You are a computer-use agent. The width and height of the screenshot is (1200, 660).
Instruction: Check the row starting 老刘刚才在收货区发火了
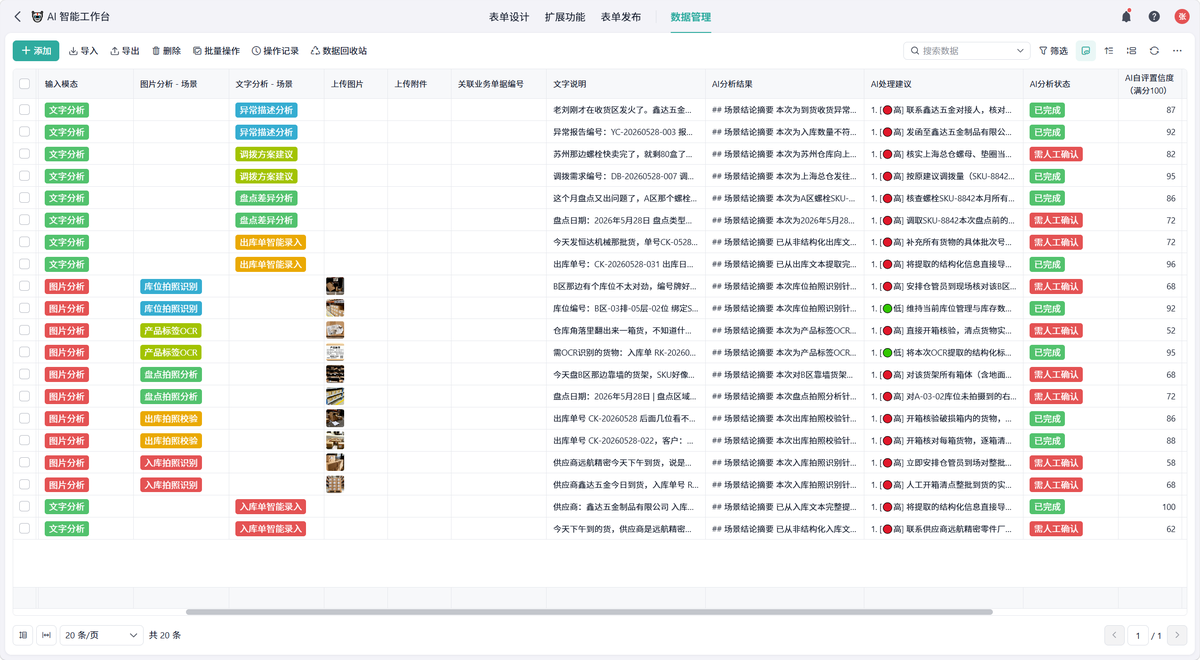coord(25,110)
